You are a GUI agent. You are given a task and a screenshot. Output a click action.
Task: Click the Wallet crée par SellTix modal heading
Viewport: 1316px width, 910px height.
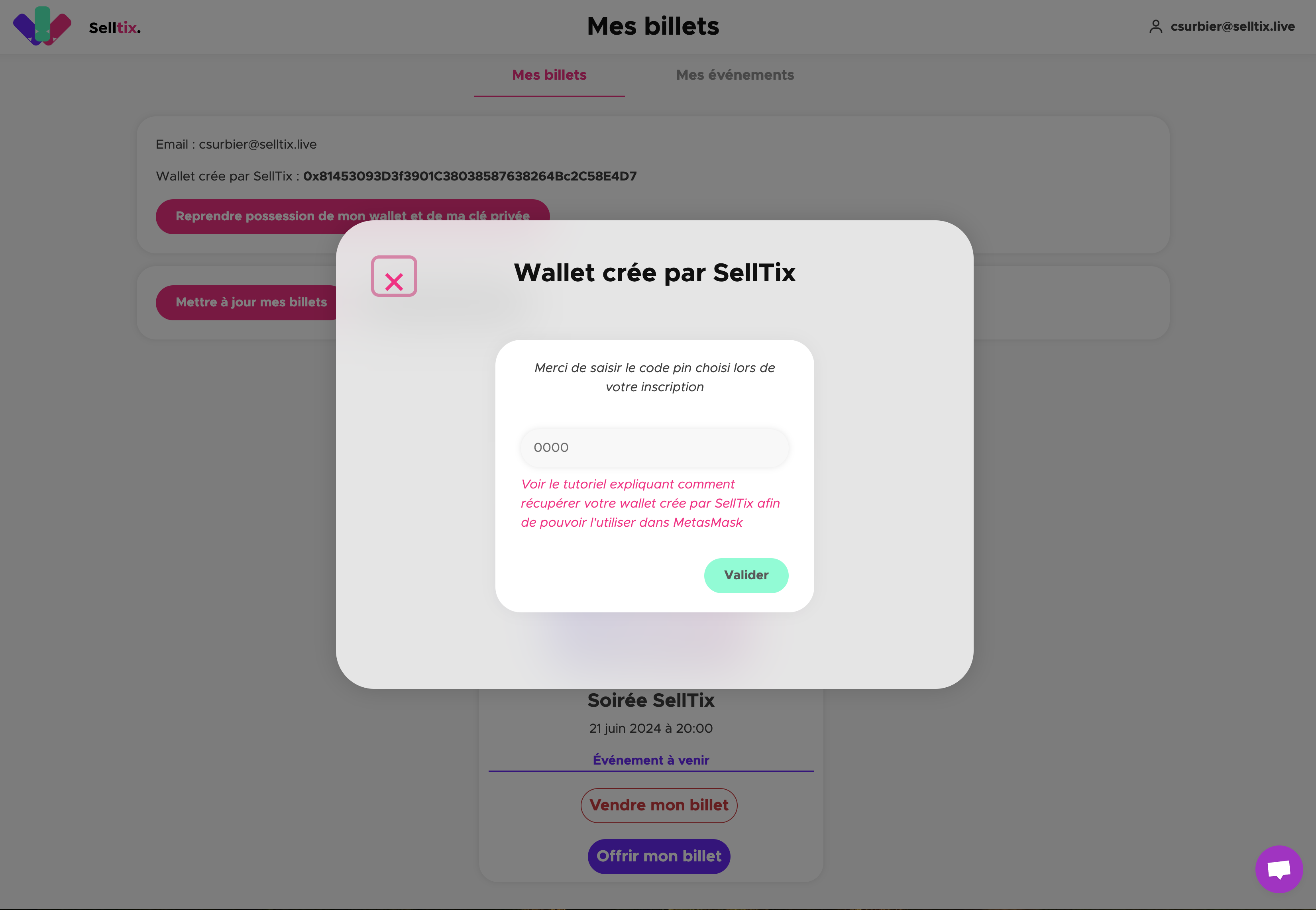click(x=654, y=273)
